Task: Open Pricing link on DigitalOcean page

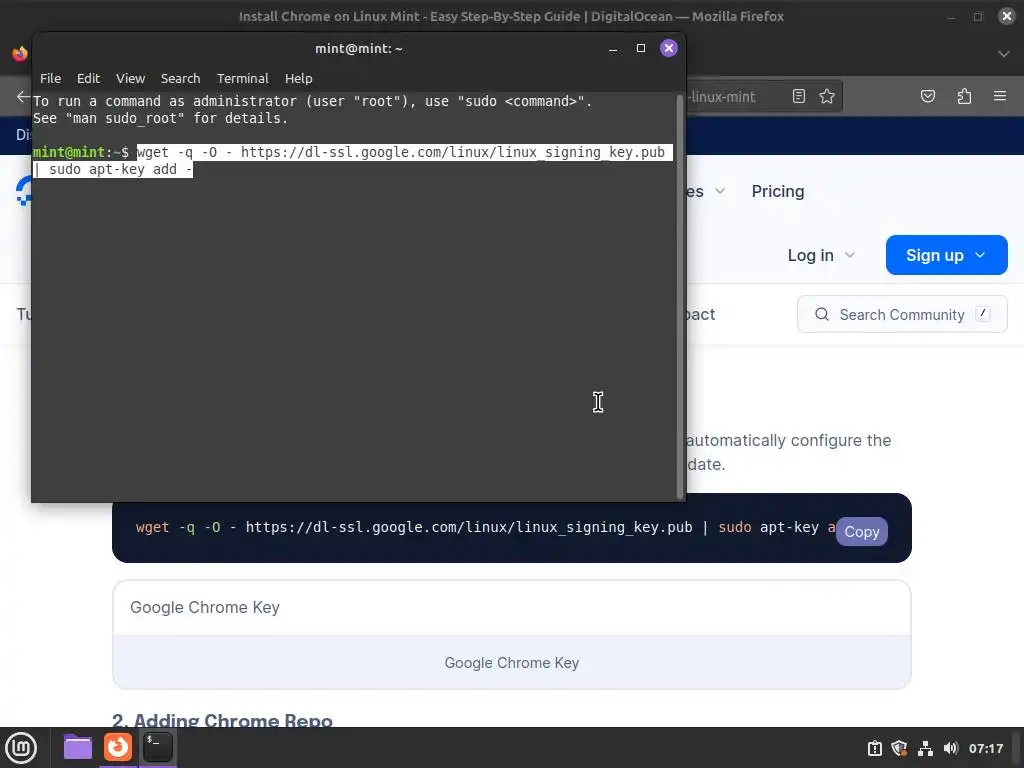Action: 778,191
